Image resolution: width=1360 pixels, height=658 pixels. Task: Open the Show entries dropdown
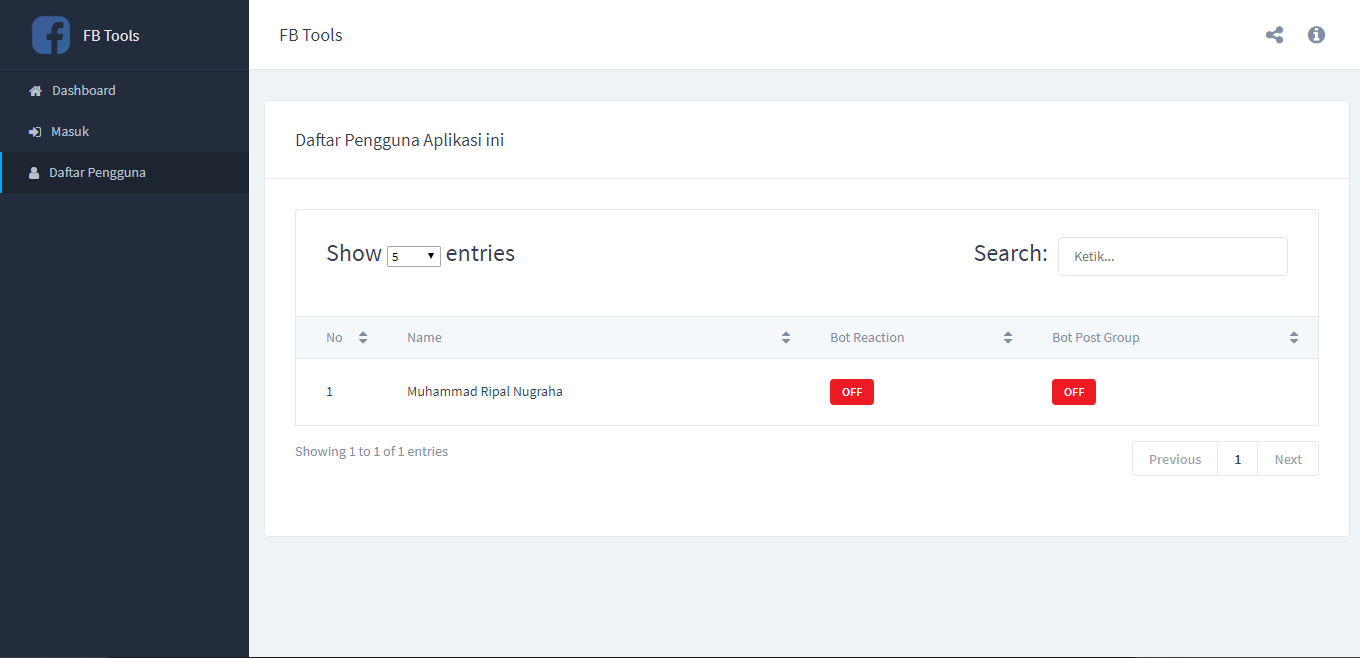coord(414,256)
